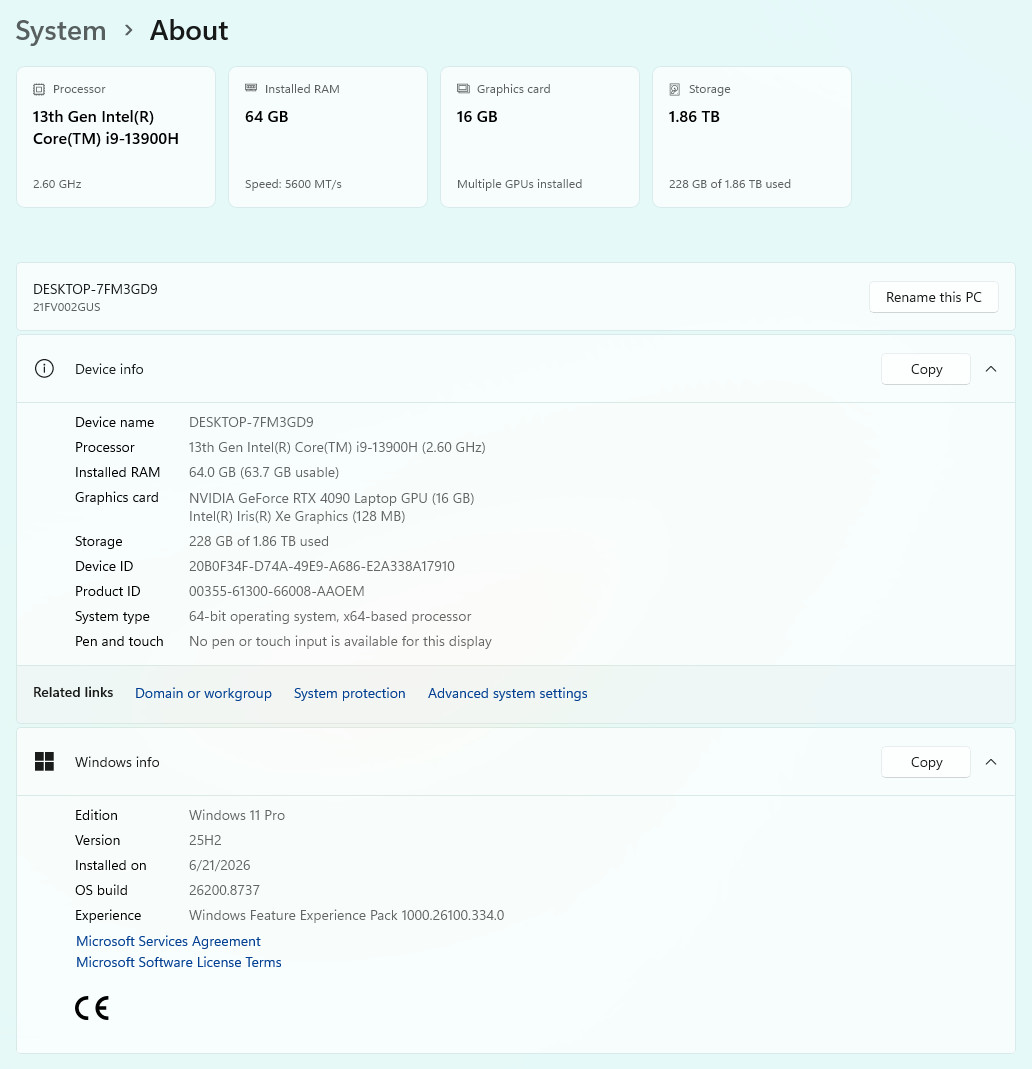Image resolution: width=1032 pixels, height=1069 pixels.
Task: Click the Experience row label
Action: (108, 915)
